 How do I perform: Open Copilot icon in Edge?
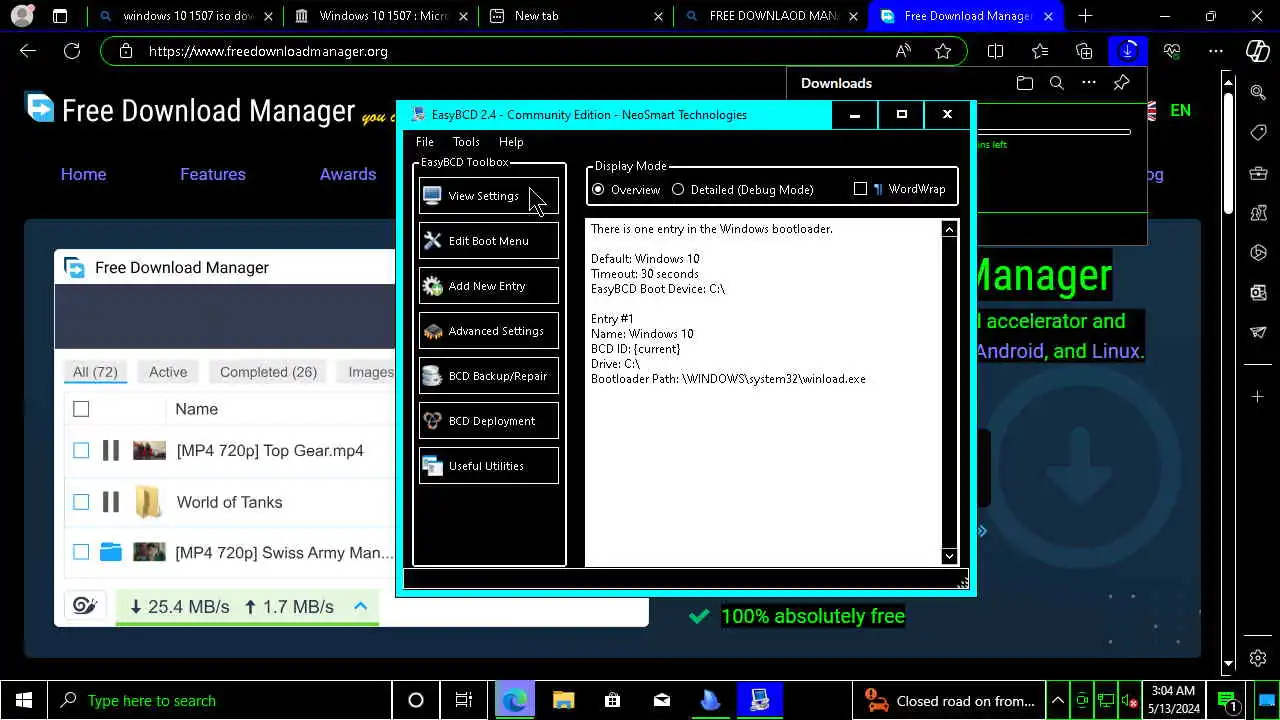point(1258,51)
